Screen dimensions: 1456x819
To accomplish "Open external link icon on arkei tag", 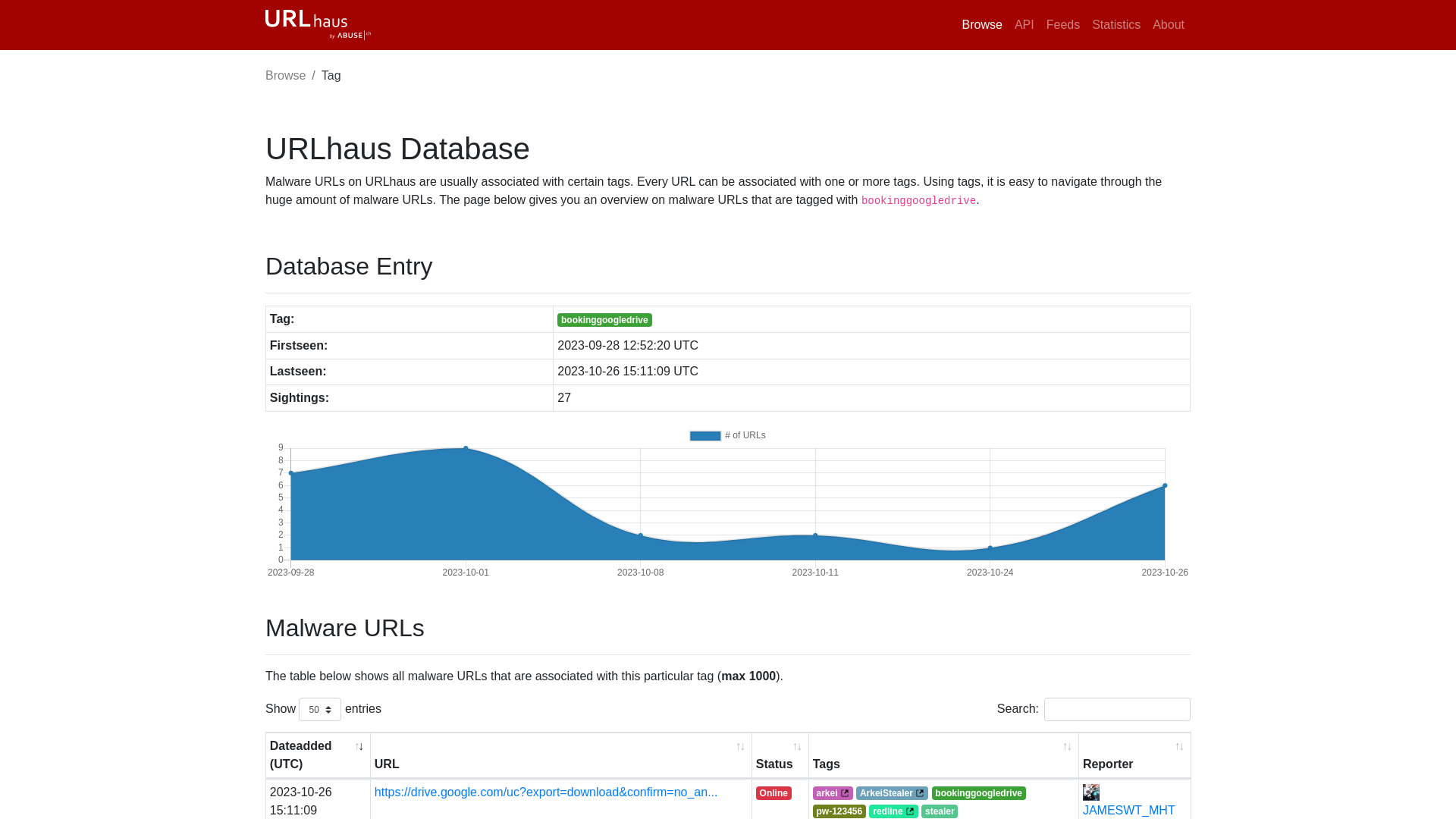I will click(845, 793).
